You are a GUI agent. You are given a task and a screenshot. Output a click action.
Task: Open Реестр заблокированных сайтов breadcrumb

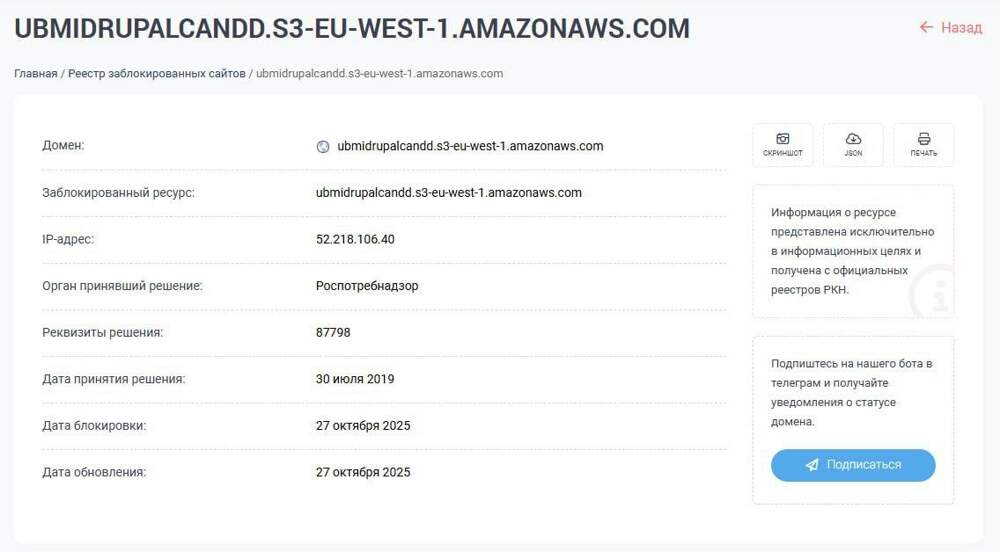pos(157,74)
